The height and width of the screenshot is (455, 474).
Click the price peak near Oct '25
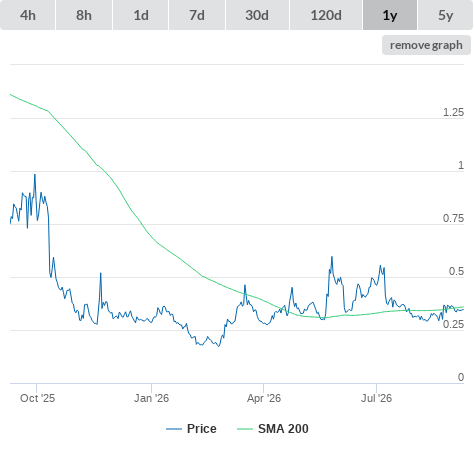click(35, 175)
